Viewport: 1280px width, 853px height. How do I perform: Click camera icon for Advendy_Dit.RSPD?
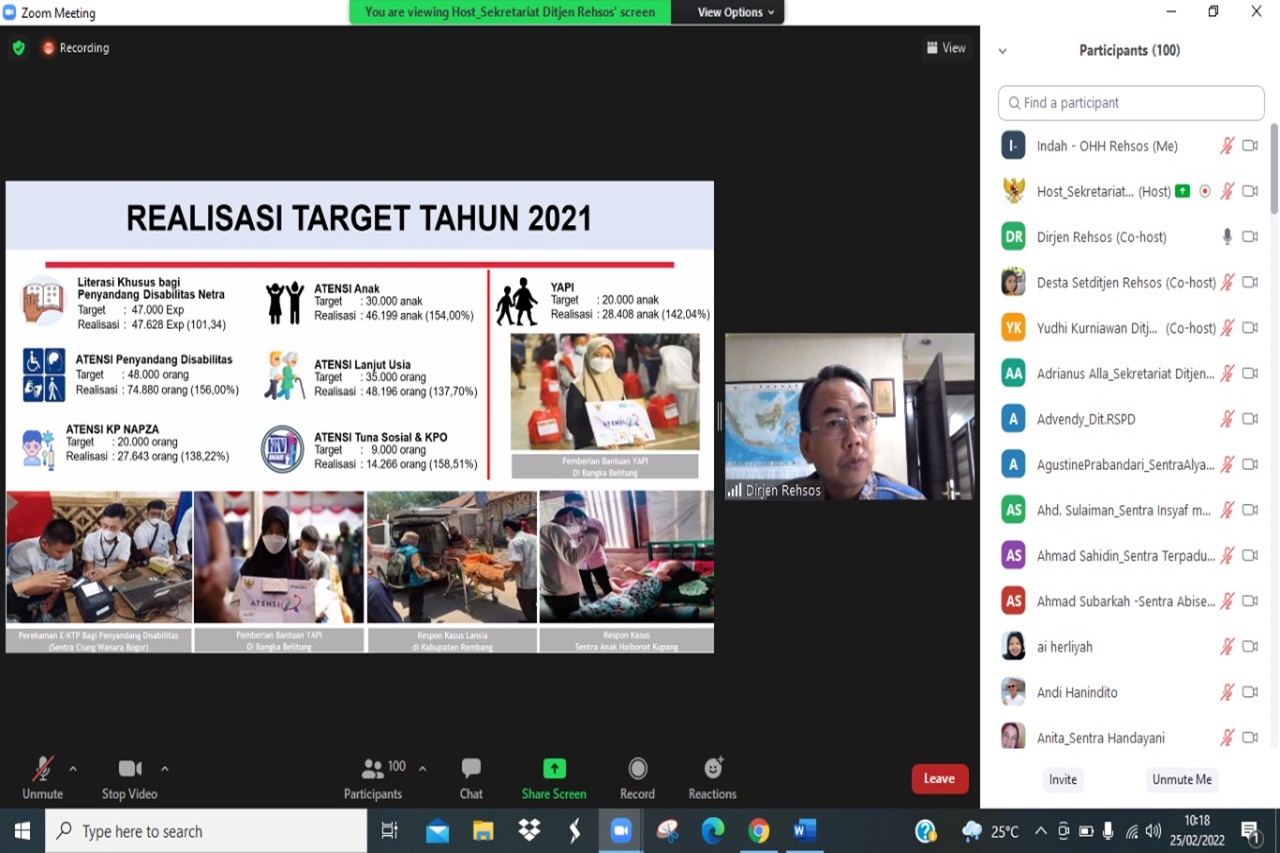coord(1250,419)
